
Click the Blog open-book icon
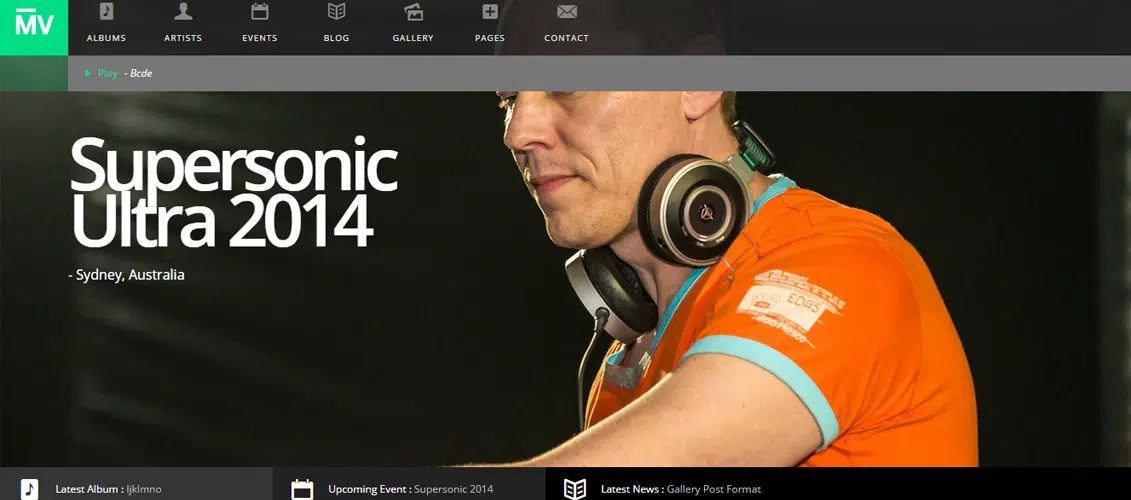(337, 12)
